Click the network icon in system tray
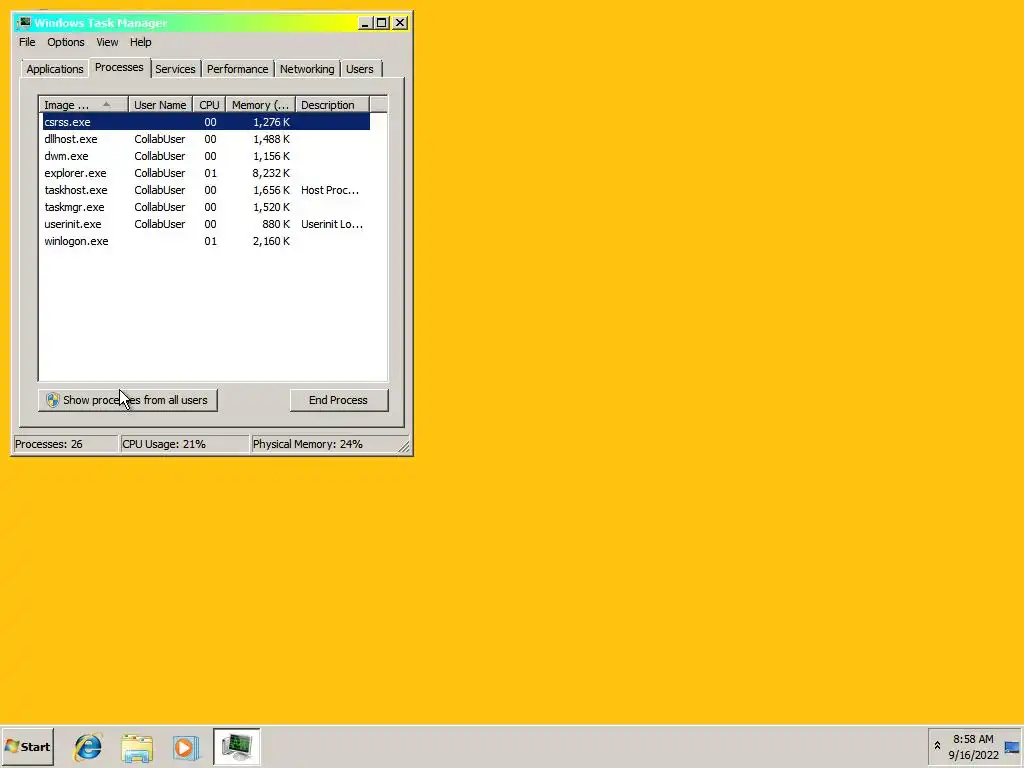This screenshot has height=768, width=1024. click(x=1012, y=748)
